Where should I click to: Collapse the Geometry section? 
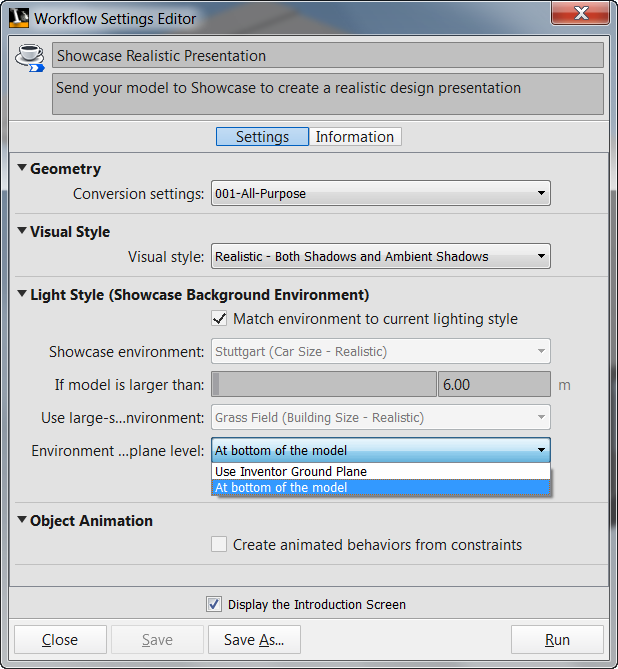tap(22, 168)
